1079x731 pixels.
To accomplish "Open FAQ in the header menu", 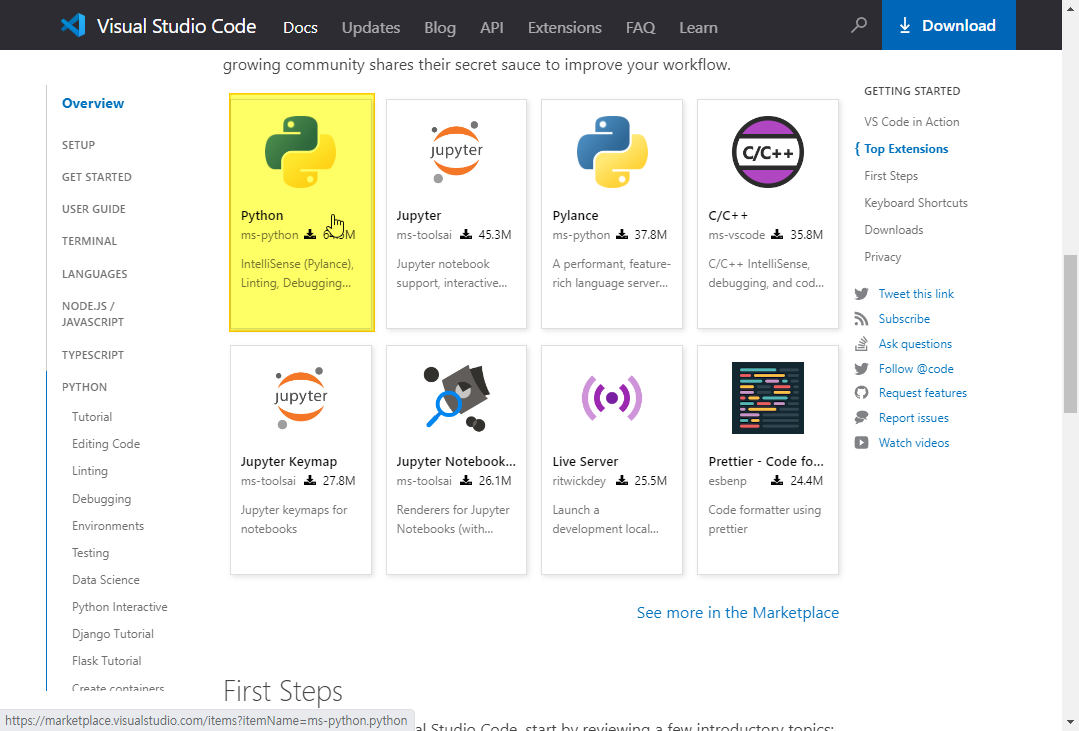I will (640, 28).
